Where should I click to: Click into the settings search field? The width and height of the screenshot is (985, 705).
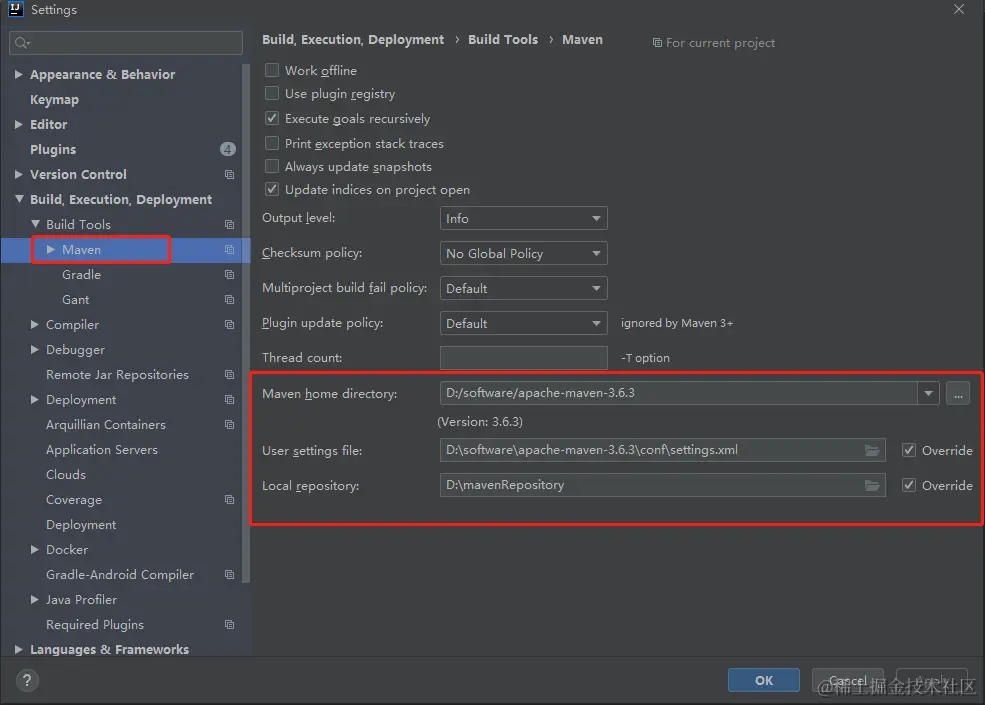[x=126, y=43]
